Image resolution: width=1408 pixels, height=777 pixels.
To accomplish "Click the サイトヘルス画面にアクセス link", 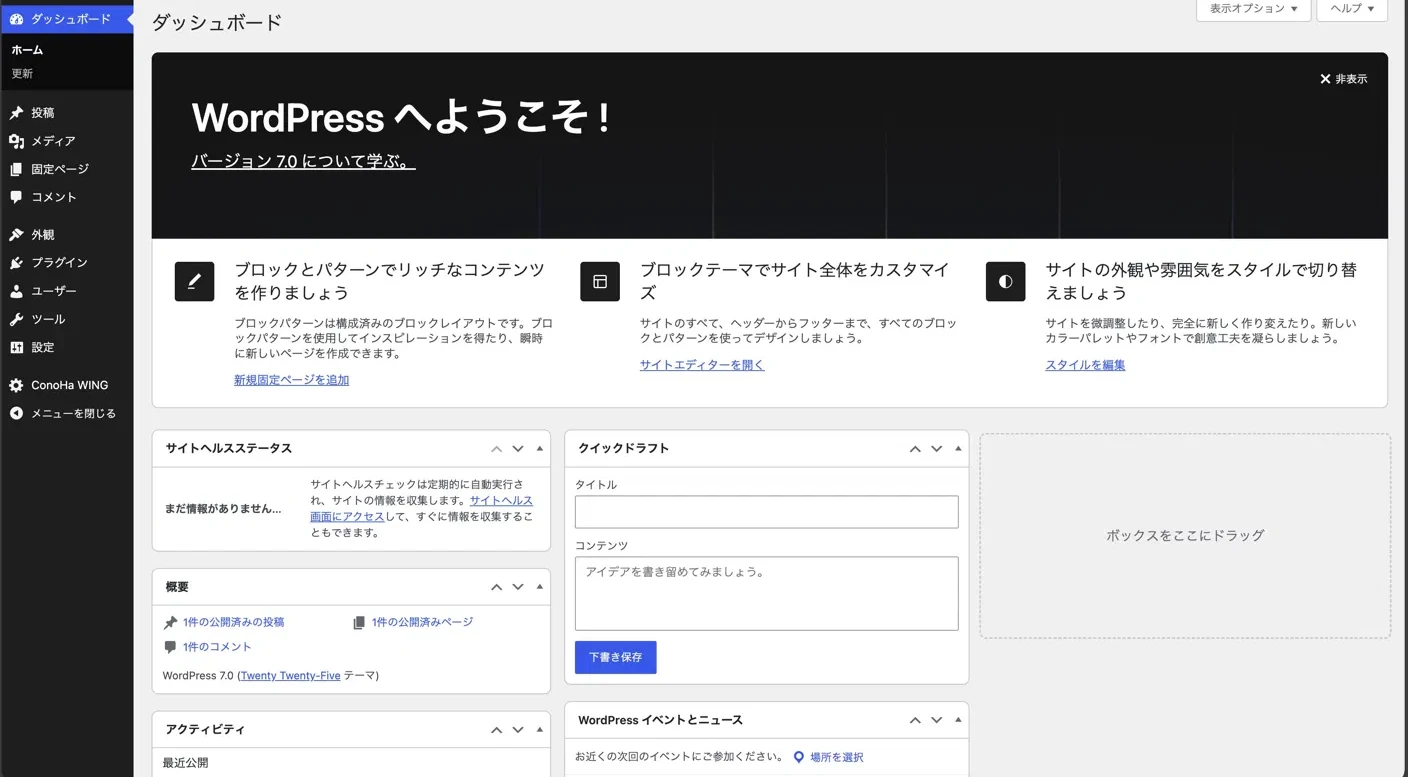I will click(x=421, y=509).
